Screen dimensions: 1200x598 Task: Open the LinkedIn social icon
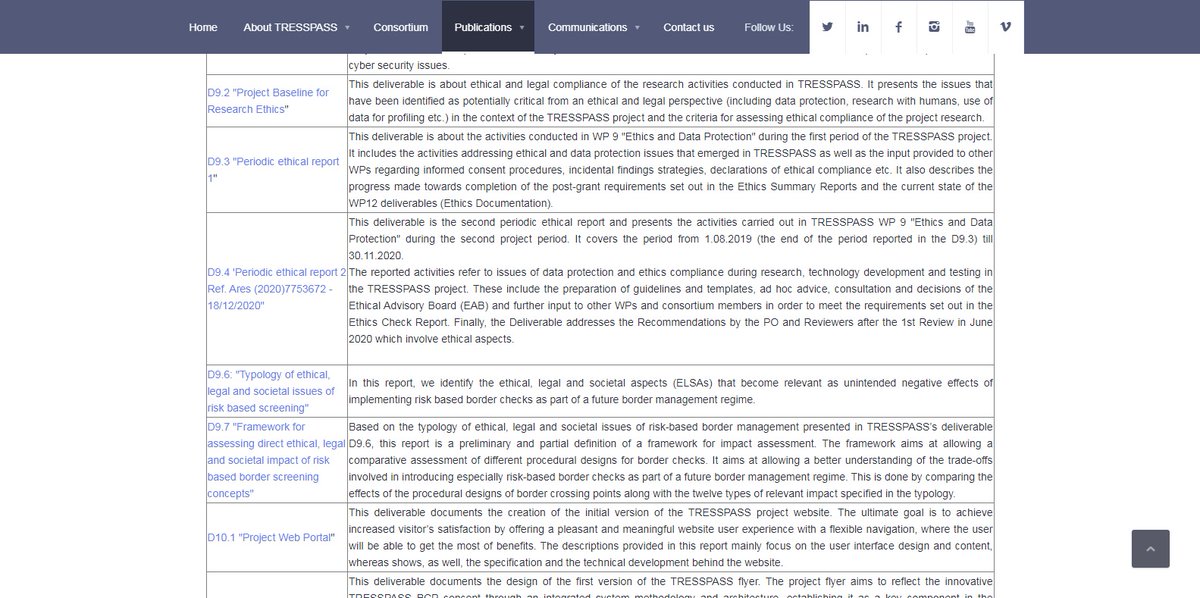863,27
